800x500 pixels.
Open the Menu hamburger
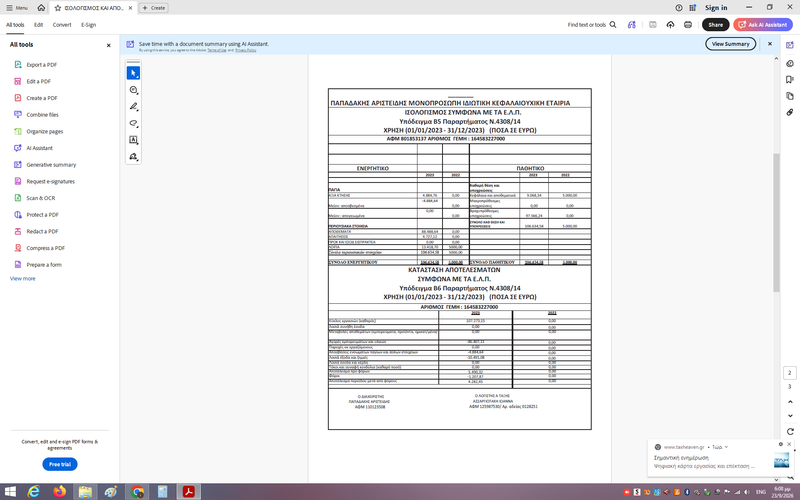[x=17, y=8]
